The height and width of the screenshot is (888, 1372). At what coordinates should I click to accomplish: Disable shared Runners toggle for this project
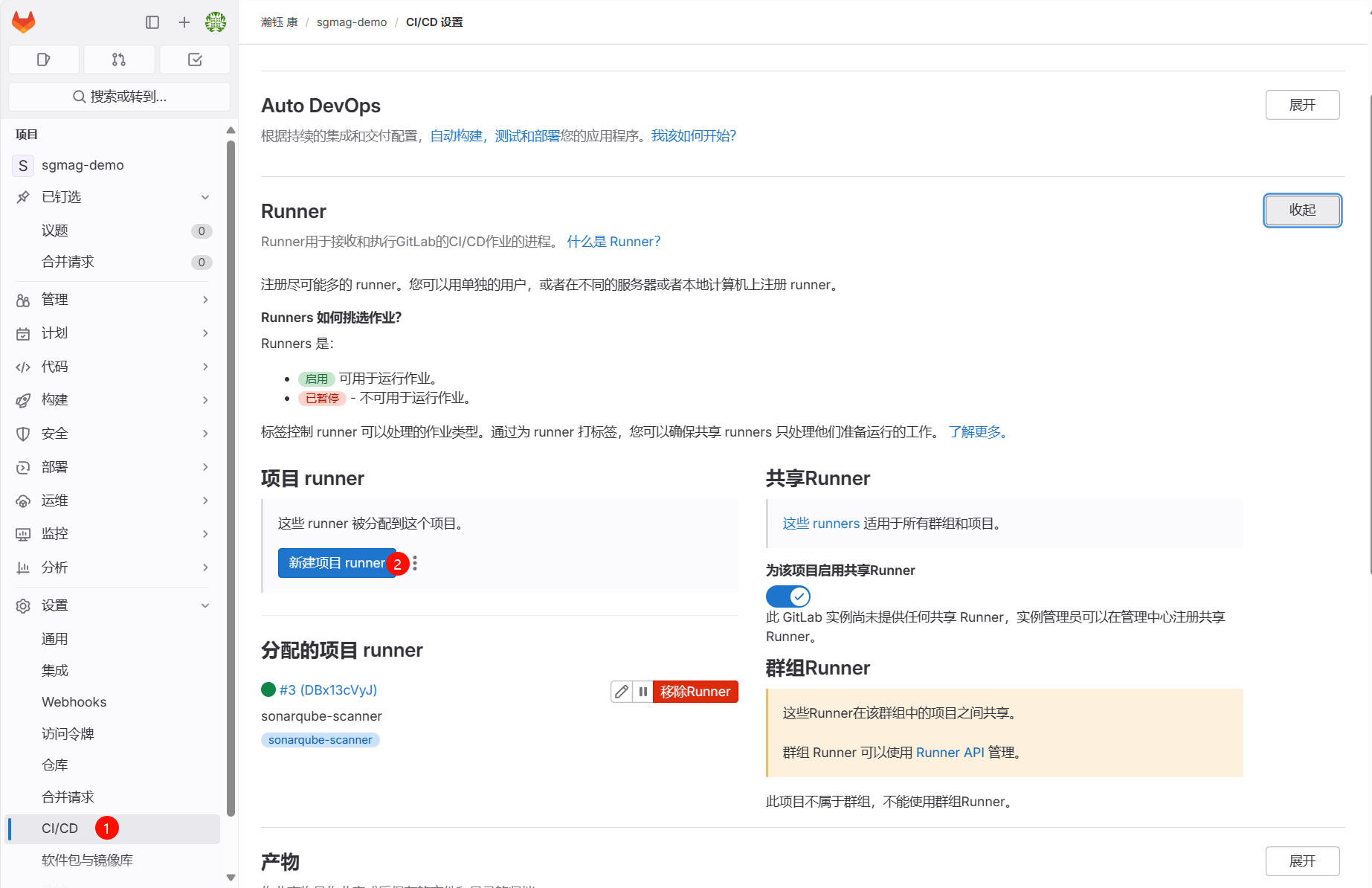tap(788, 596)
